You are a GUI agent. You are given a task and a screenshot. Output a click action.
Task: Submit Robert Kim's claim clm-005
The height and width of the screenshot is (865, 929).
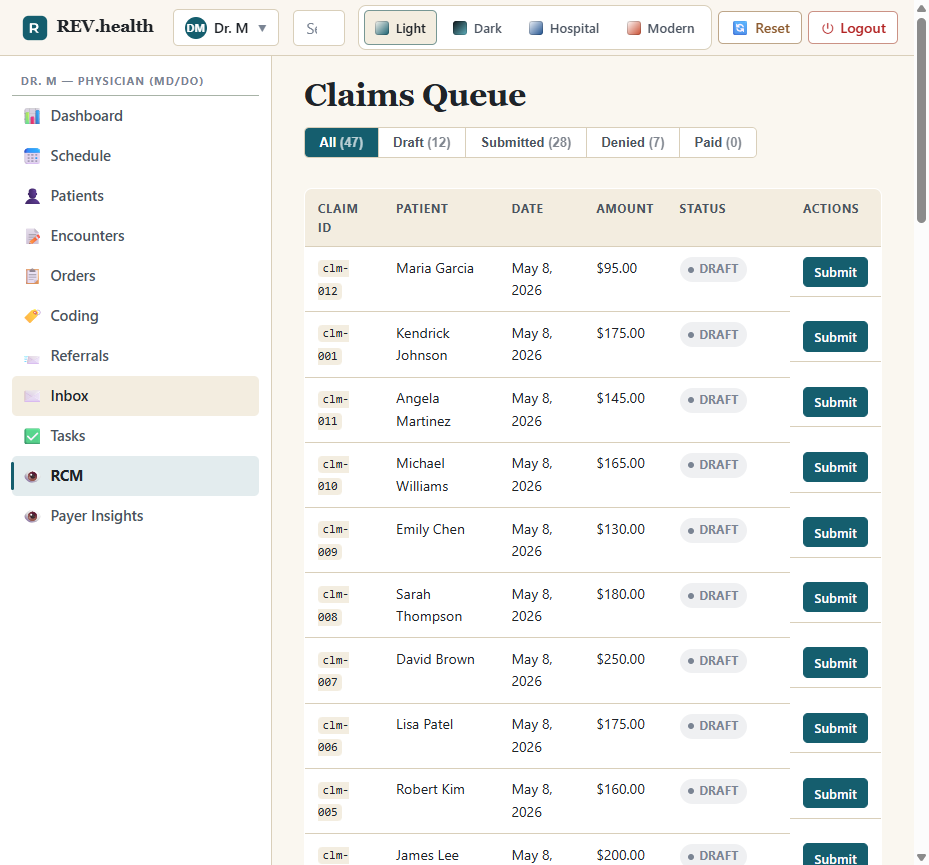tap(835, 793)
